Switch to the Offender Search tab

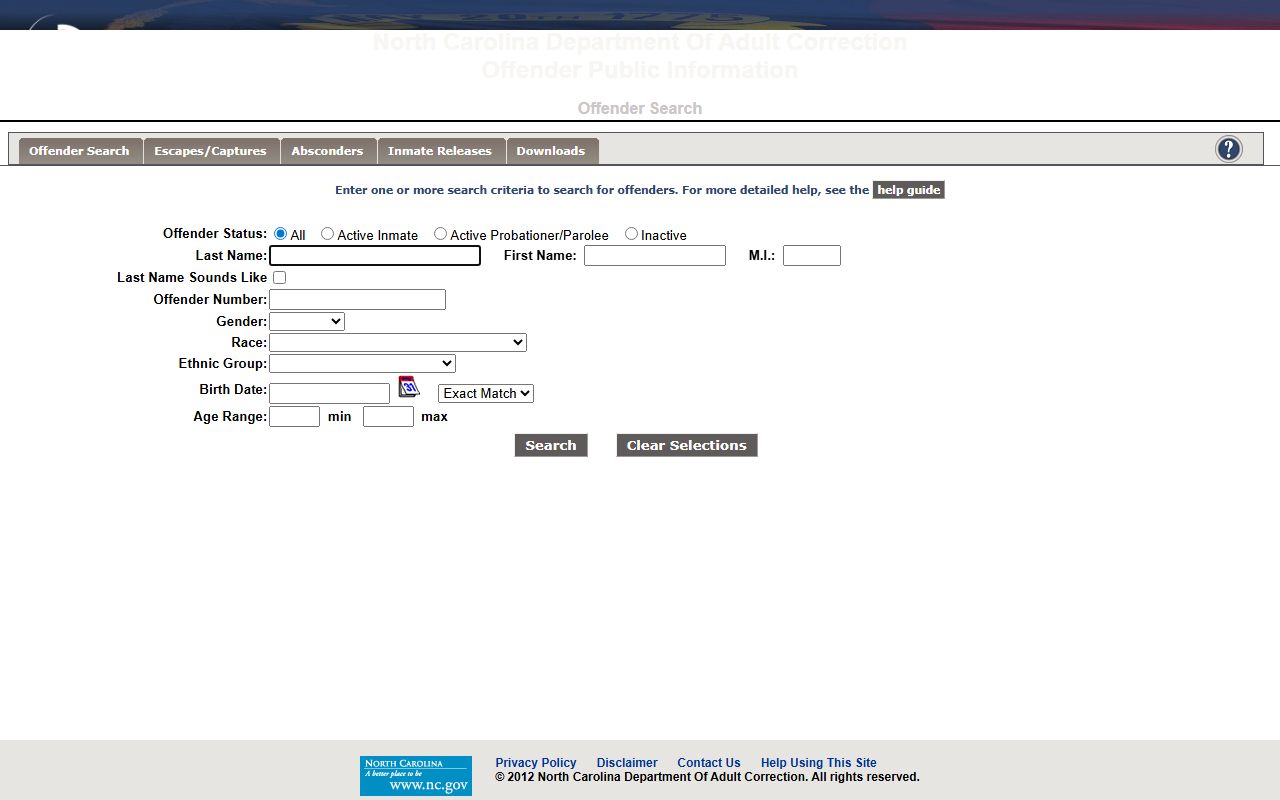tap(80, 151)
